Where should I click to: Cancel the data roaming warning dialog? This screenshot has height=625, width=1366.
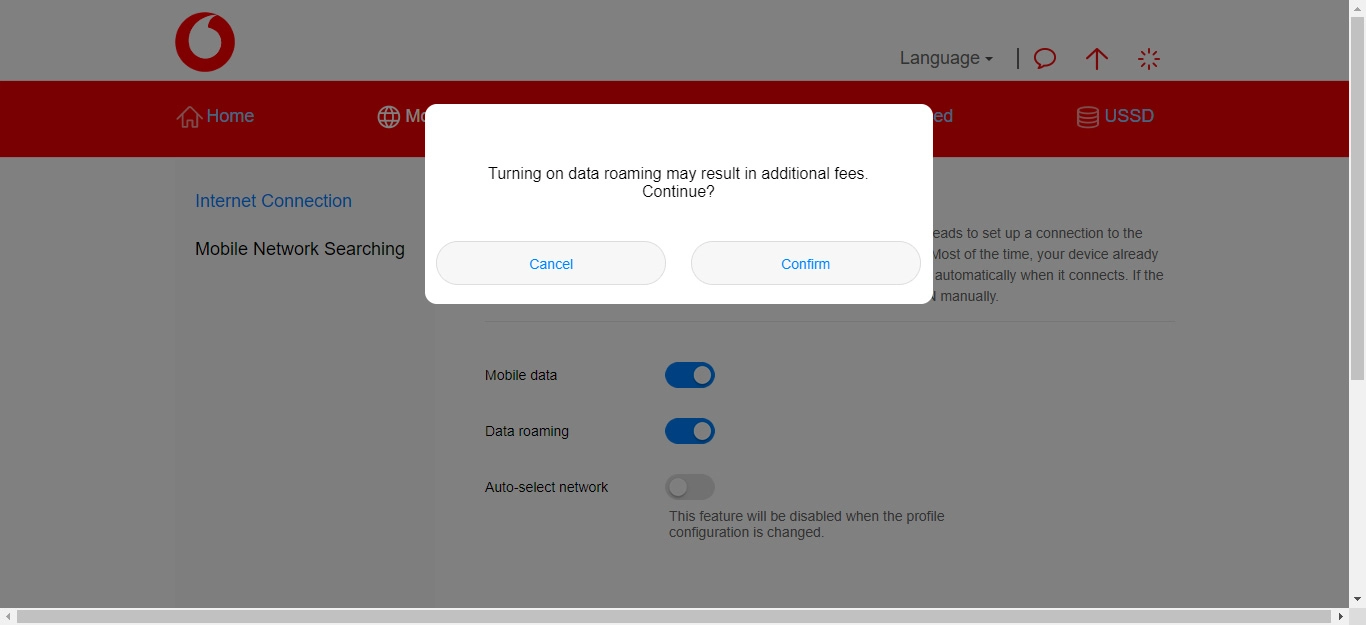(550, 263)
